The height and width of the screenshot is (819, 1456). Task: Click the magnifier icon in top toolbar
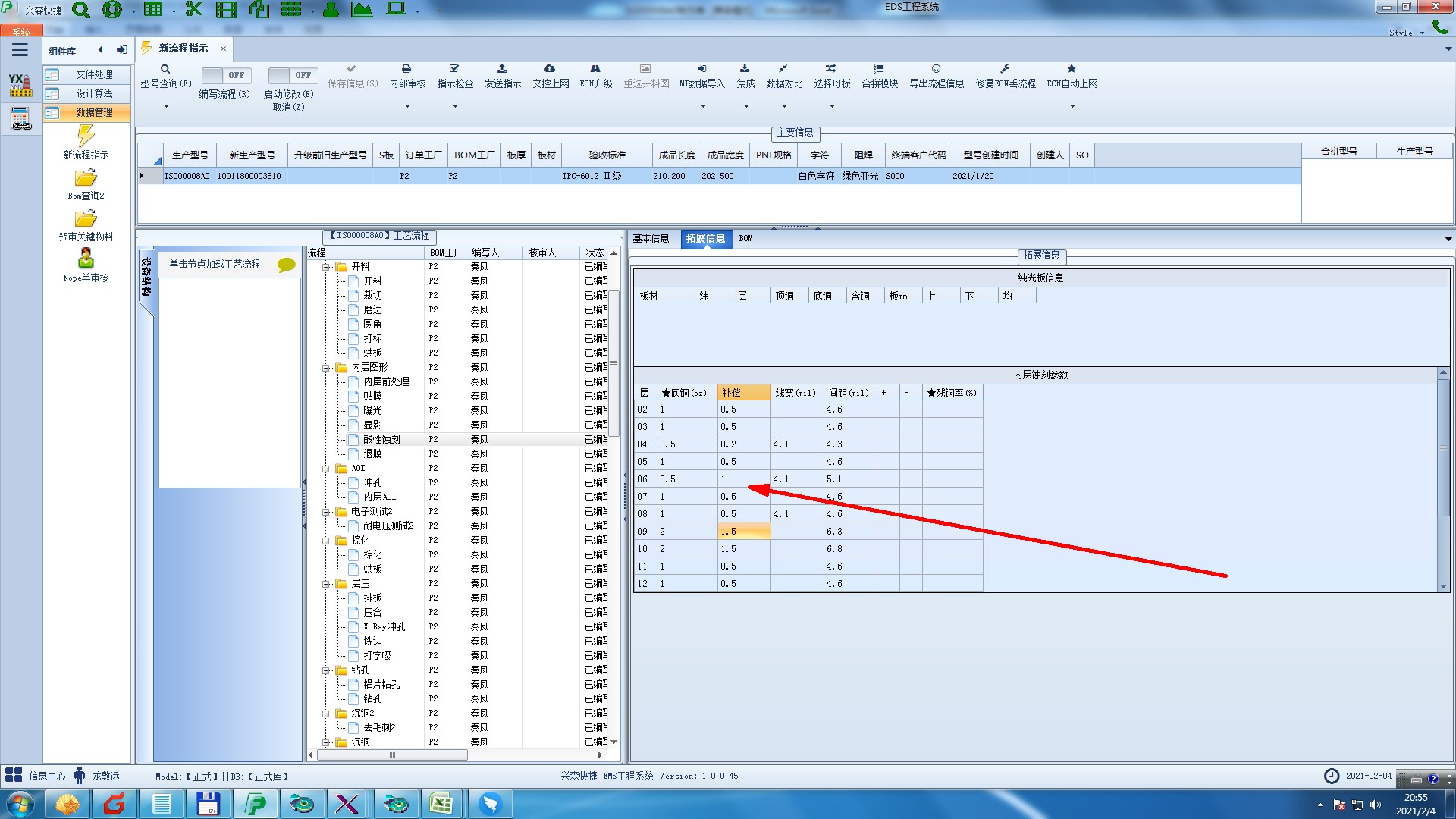click(x=80, y=10)
